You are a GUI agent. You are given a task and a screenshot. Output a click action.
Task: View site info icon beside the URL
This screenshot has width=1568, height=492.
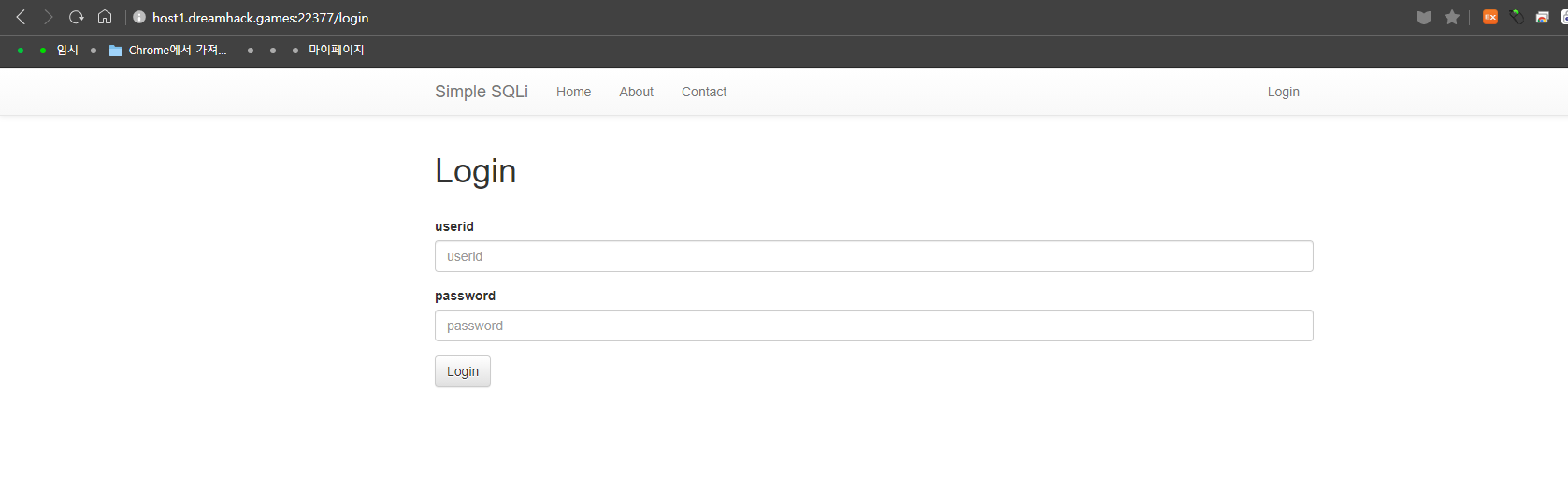[x=139, y=17]
